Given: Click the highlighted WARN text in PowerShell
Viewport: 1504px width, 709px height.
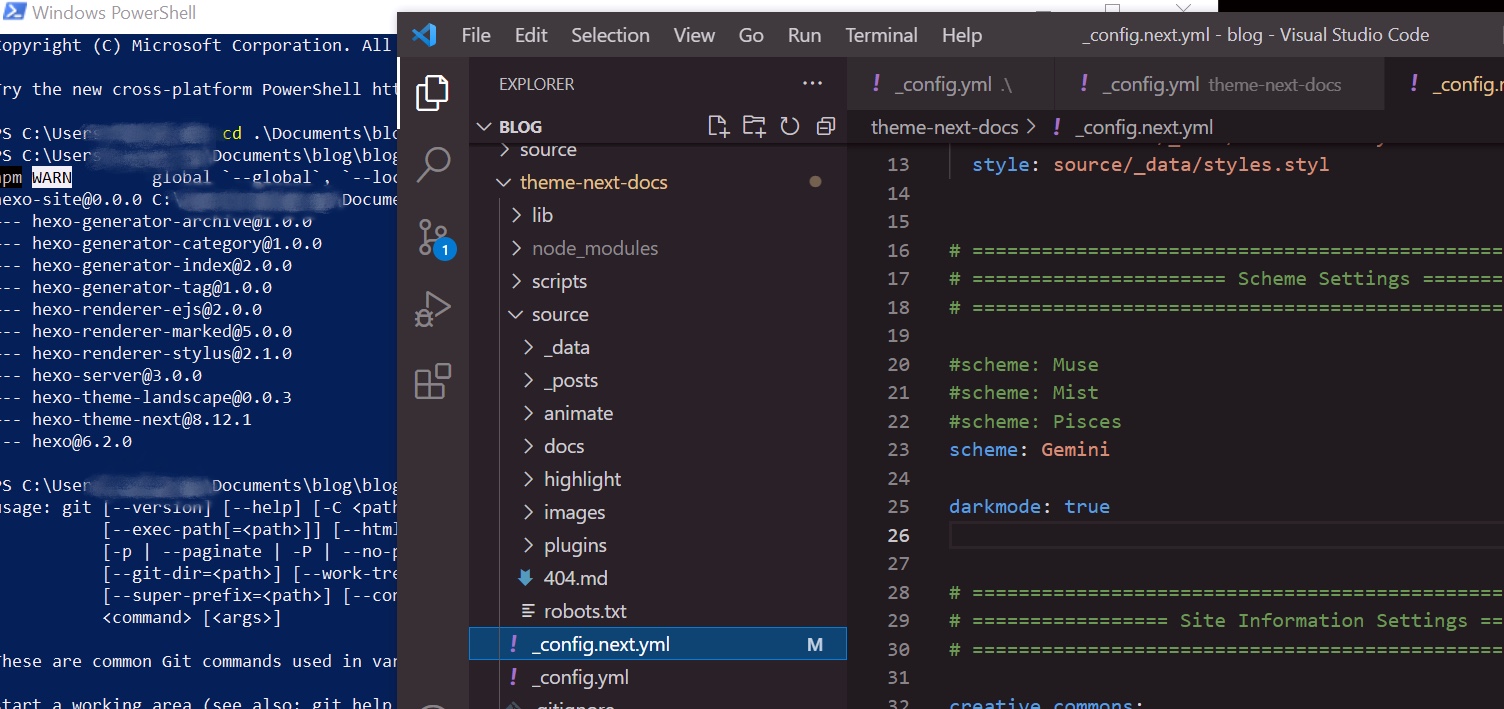Looking at the screenshot, I should click(x=52, y=177).
